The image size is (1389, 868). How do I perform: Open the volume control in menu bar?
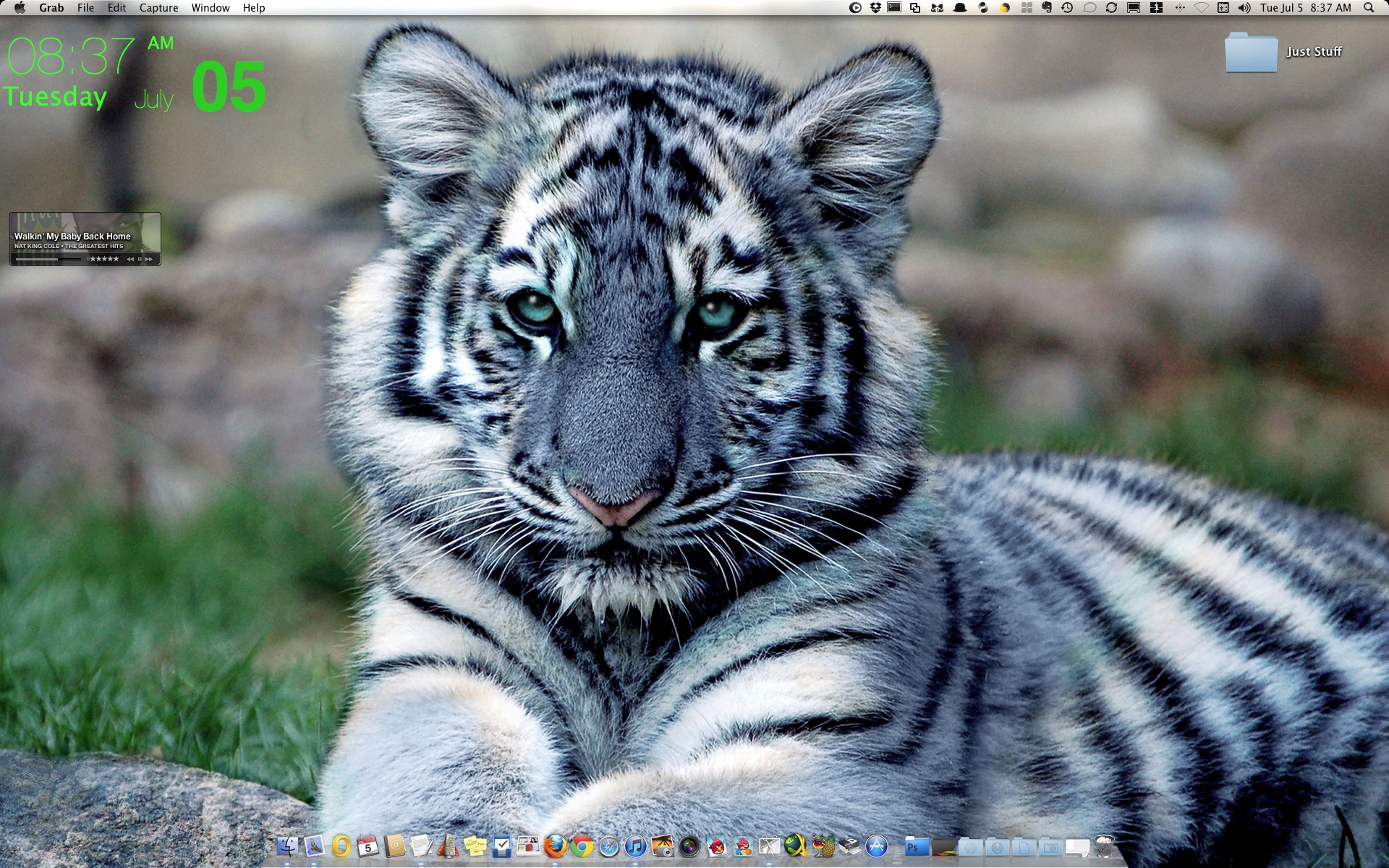1244,8
